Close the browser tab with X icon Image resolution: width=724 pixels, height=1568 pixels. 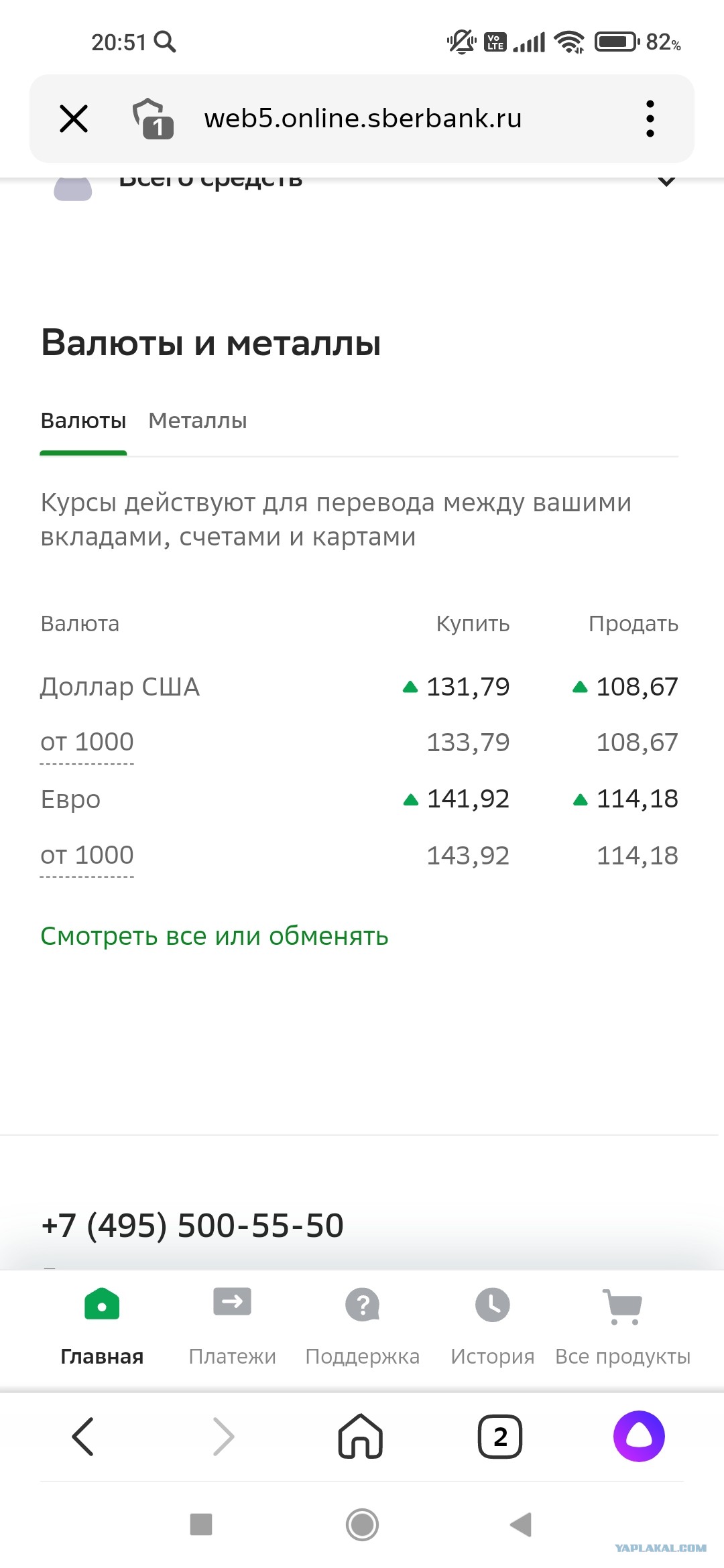[x=74, y=119]
